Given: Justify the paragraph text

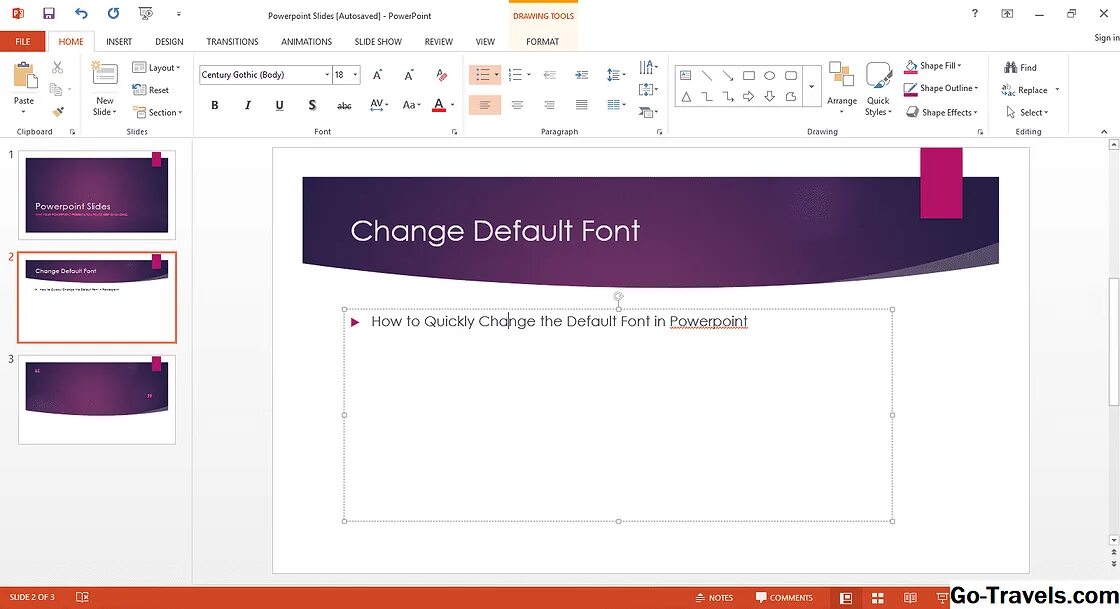Looking at the screenshot, I should click(581, 105).
